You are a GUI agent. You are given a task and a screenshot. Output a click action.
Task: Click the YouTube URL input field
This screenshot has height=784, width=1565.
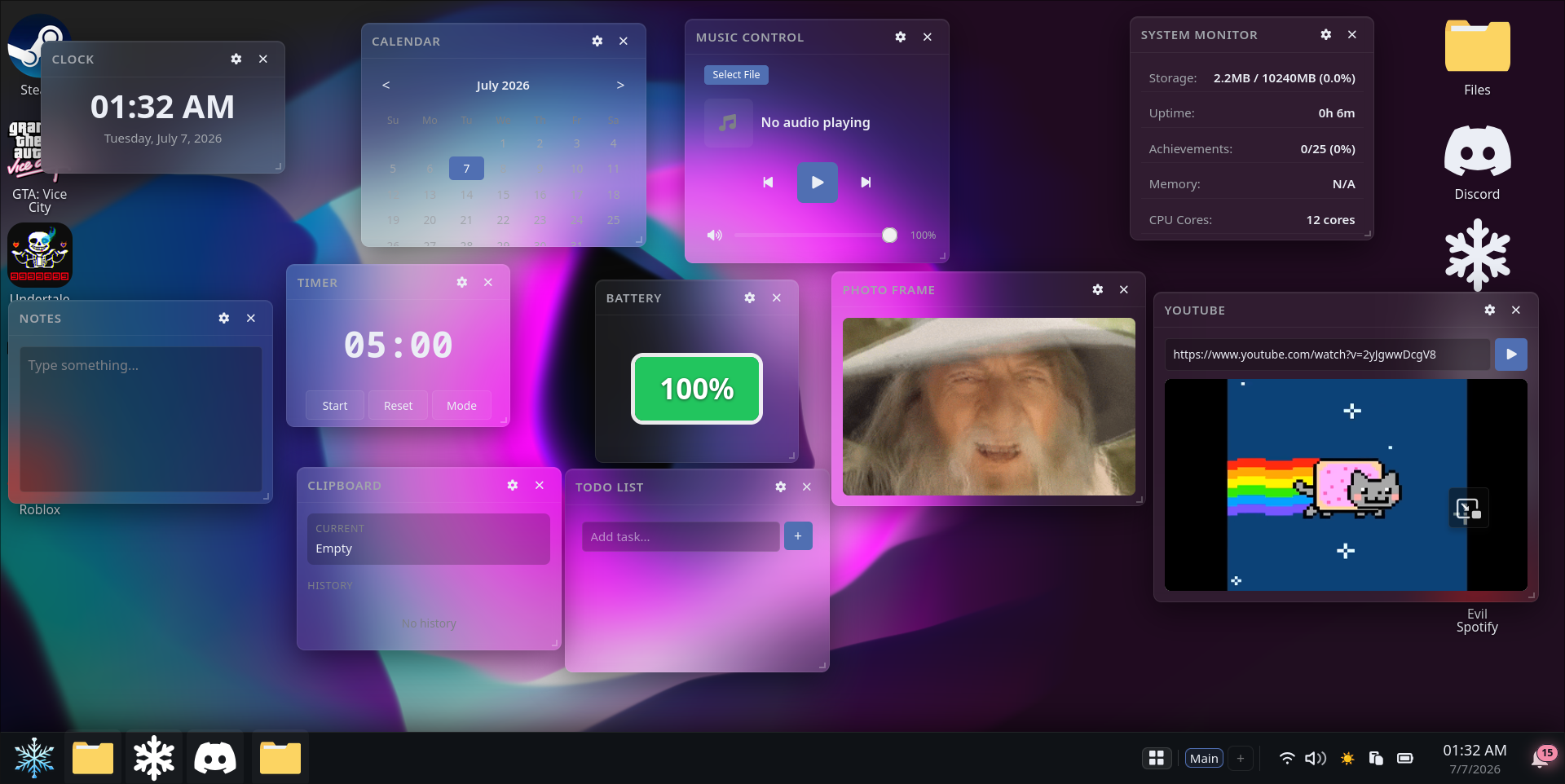click(x=1327, y=355)
